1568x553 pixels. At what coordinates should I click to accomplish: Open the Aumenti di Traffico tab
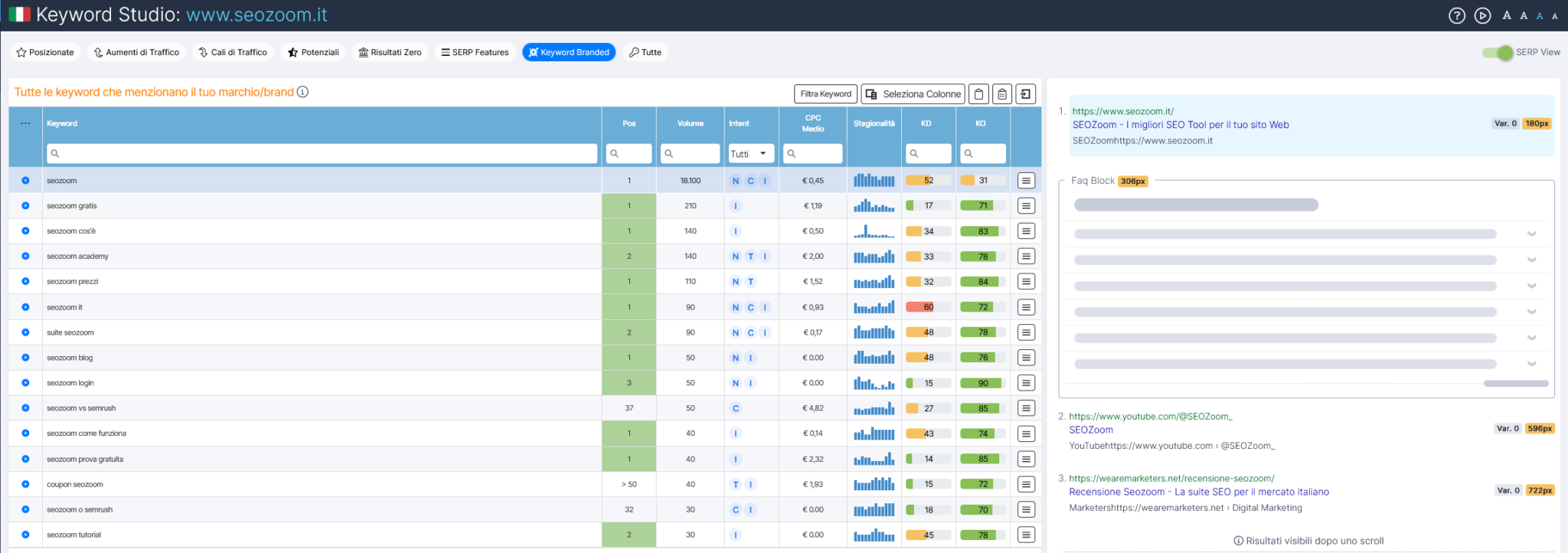click(136, 52)
